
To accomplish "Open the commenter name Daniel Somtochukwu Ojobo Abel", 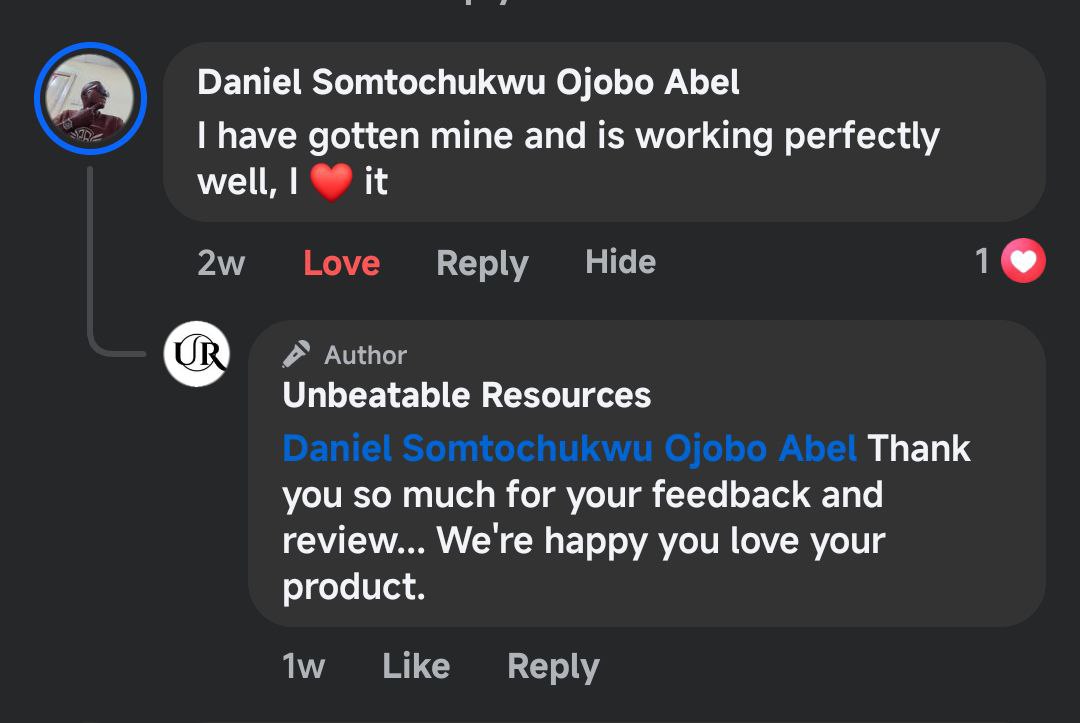I will click(x=468, y=83).
